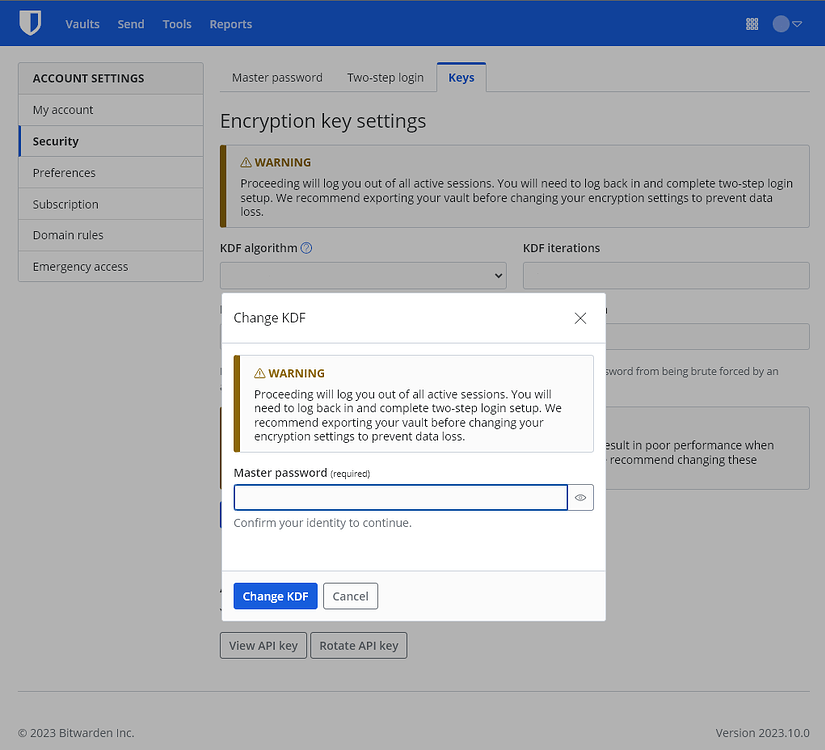Open the KDF algorithm dropdown
825x750 pixels.
tap(363, 275)
